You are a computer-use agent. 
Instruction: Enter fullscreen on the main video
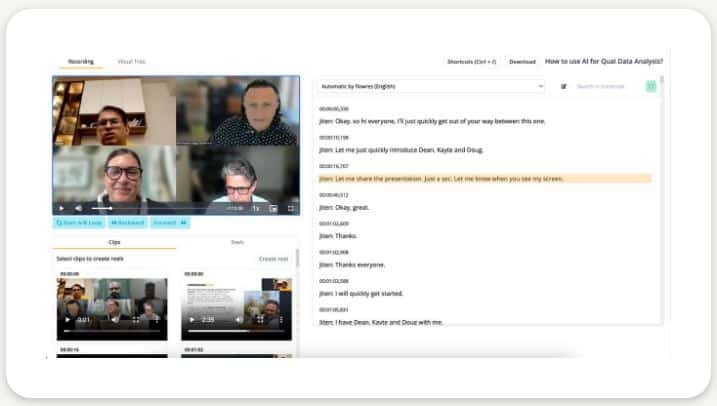point(291,208)
